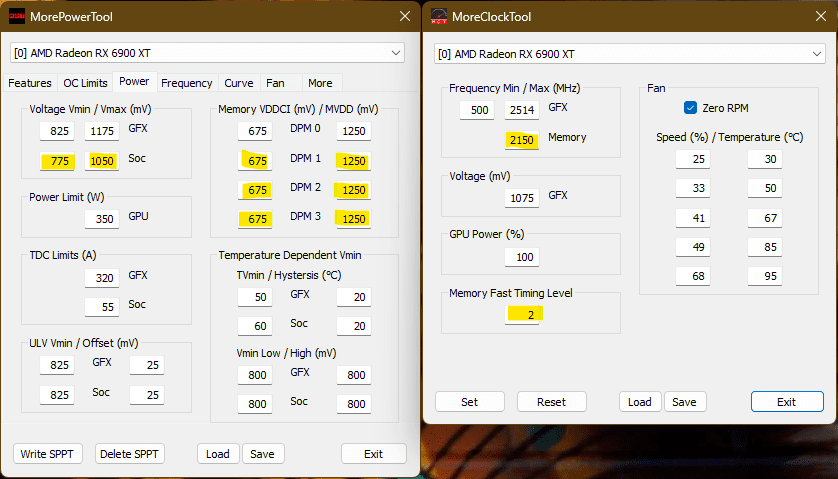The image size is (838, 479).
Task: Click the GFX minimum frequency field 500
Action: pos(477,110)
